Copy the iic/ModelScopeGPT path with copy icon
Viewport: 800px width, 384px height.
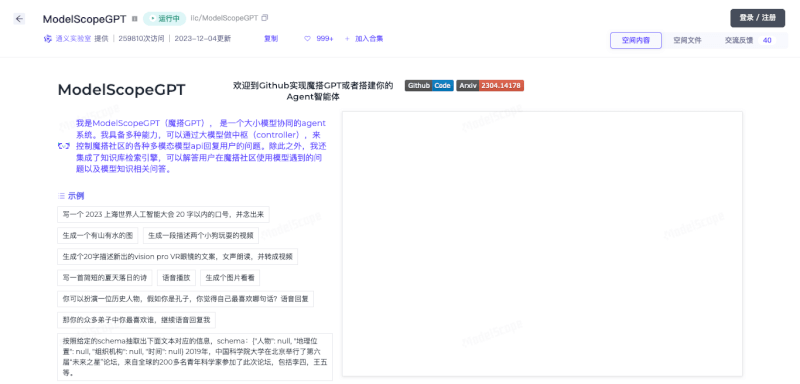pos(264,18)
